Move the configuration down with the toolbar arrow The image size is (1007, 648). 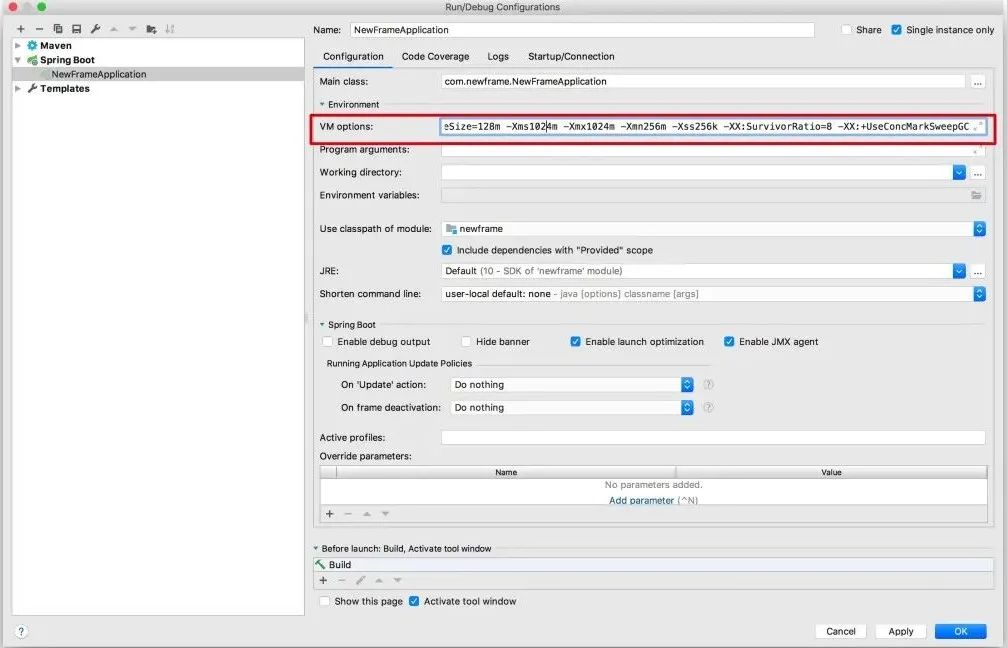coord(132,29)
